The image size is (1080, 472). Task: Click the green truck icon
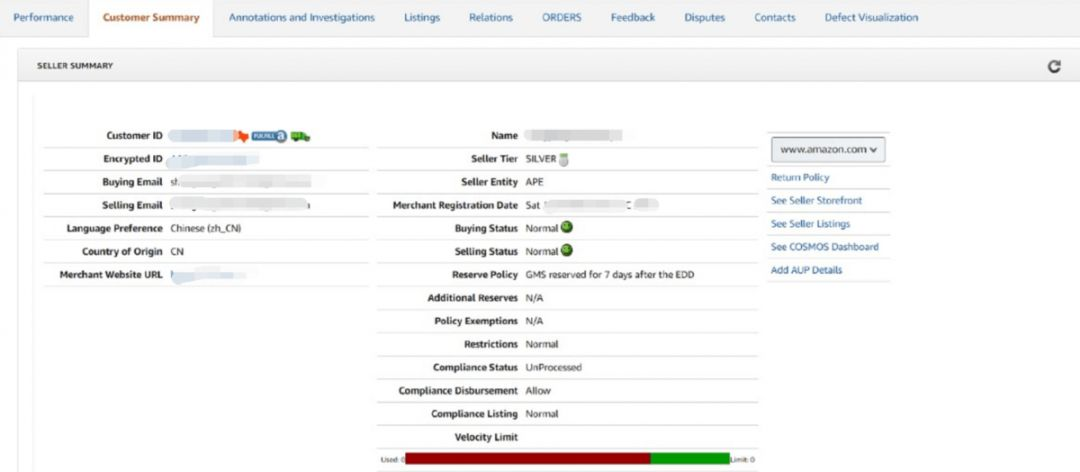(x=300, y=136)
